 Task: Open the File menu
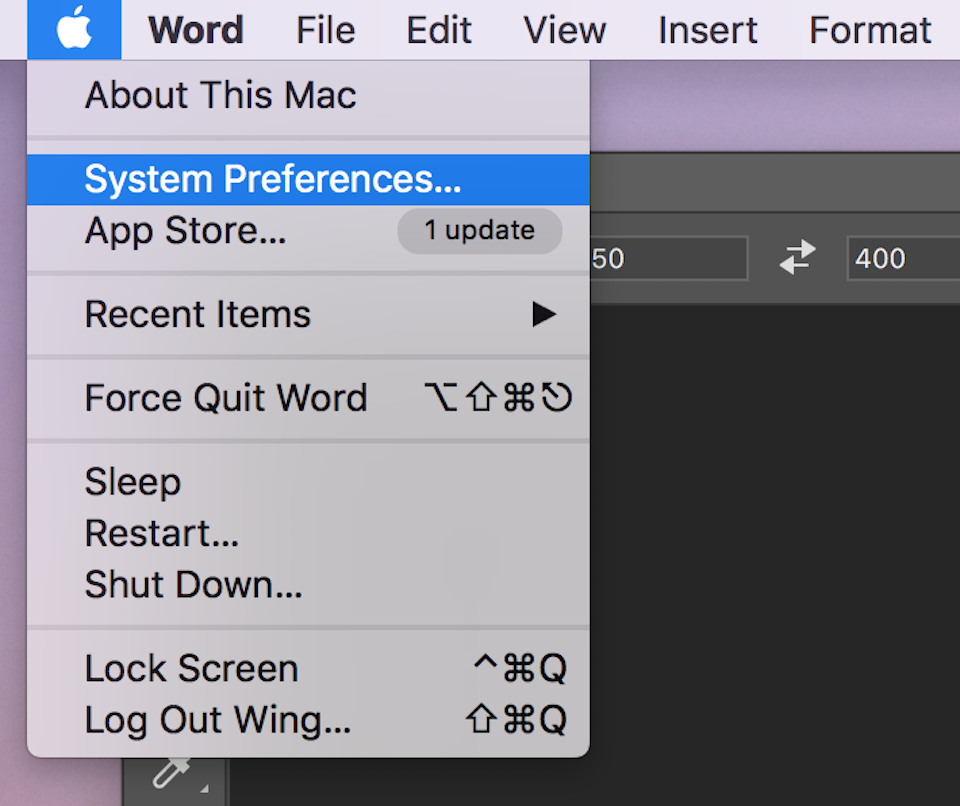(x=324, y=29)
